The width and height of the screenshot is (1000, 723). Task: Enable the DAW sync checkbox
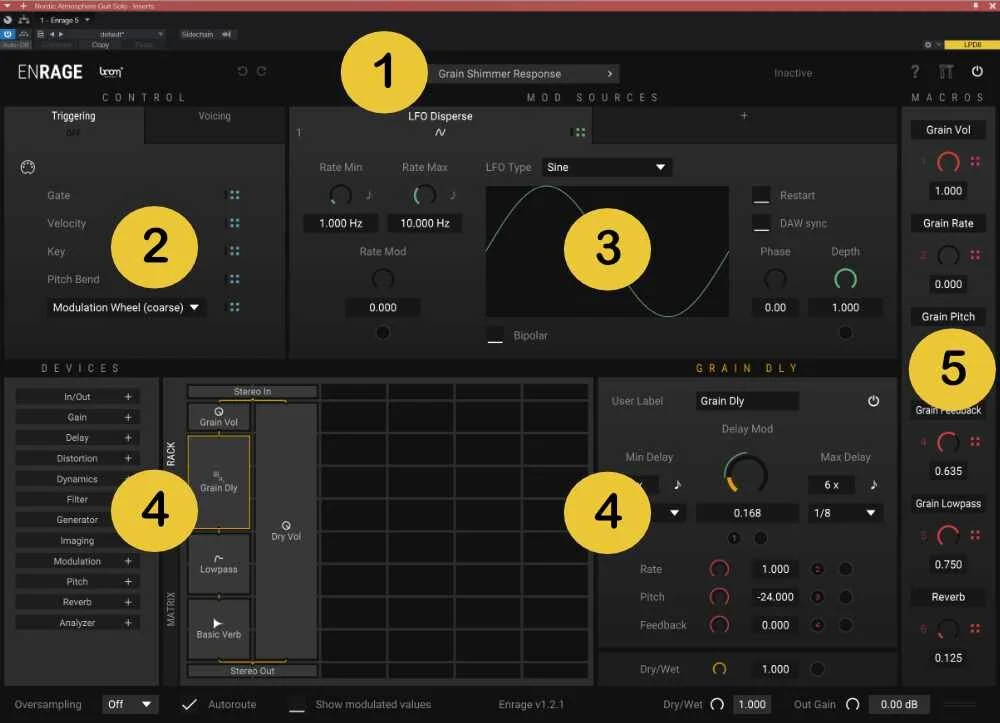(x=761, y=223)
